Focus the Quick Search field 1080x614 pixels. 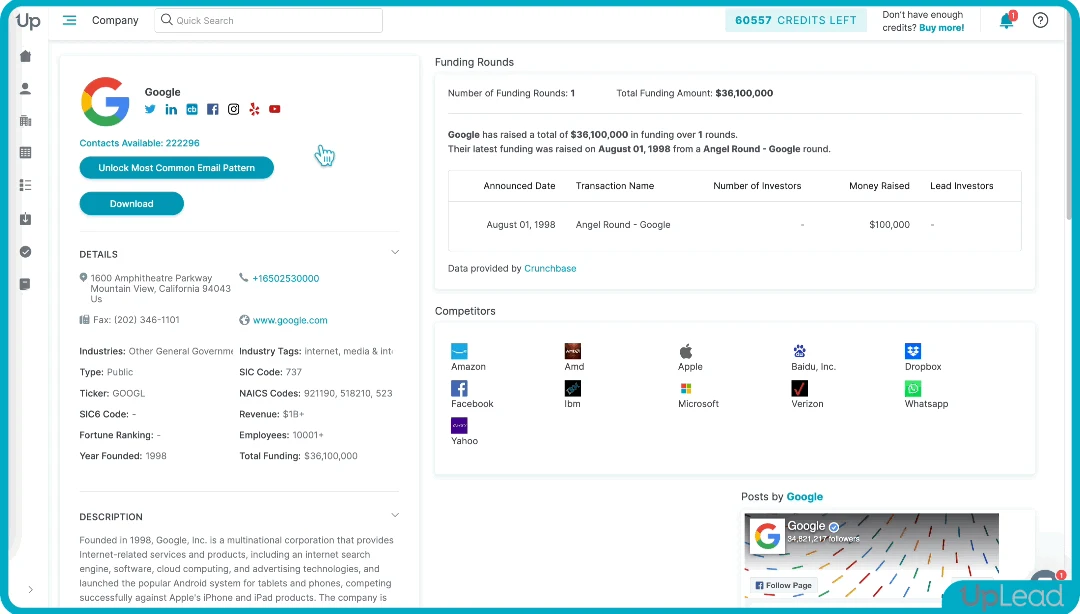point(269,20)
